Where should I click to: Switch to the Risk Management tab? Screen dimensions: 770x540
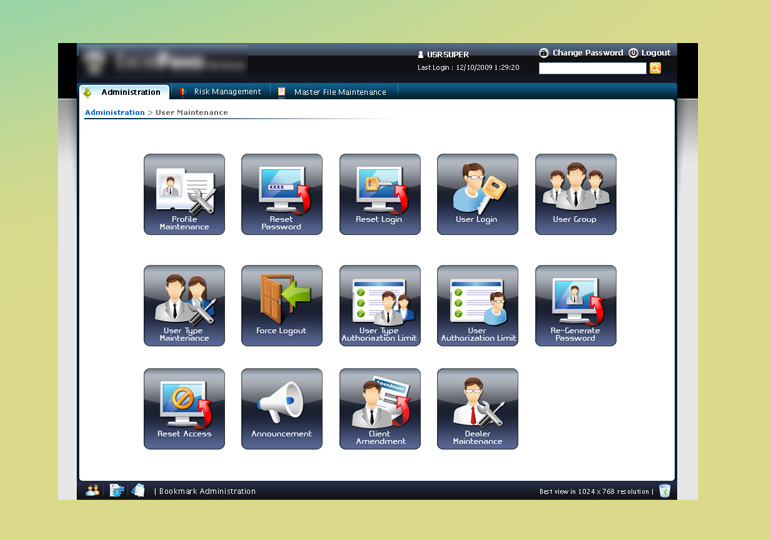click(x=227, y=92)
